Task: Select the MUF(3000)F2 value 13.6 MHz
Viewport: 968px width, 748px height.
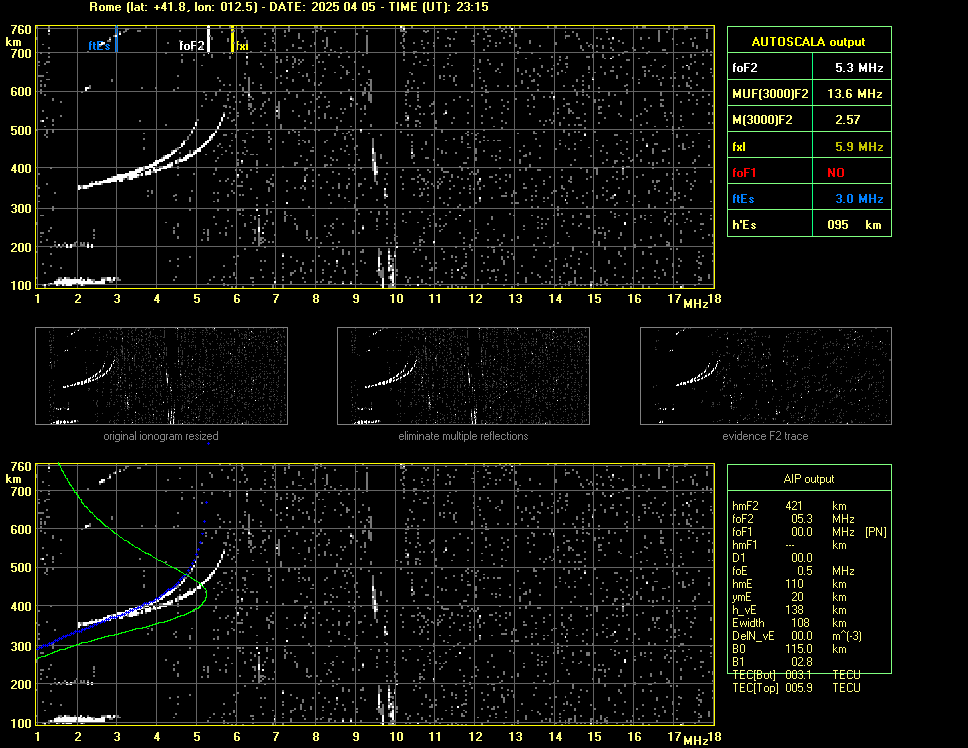Action: [x=855, y=94]
